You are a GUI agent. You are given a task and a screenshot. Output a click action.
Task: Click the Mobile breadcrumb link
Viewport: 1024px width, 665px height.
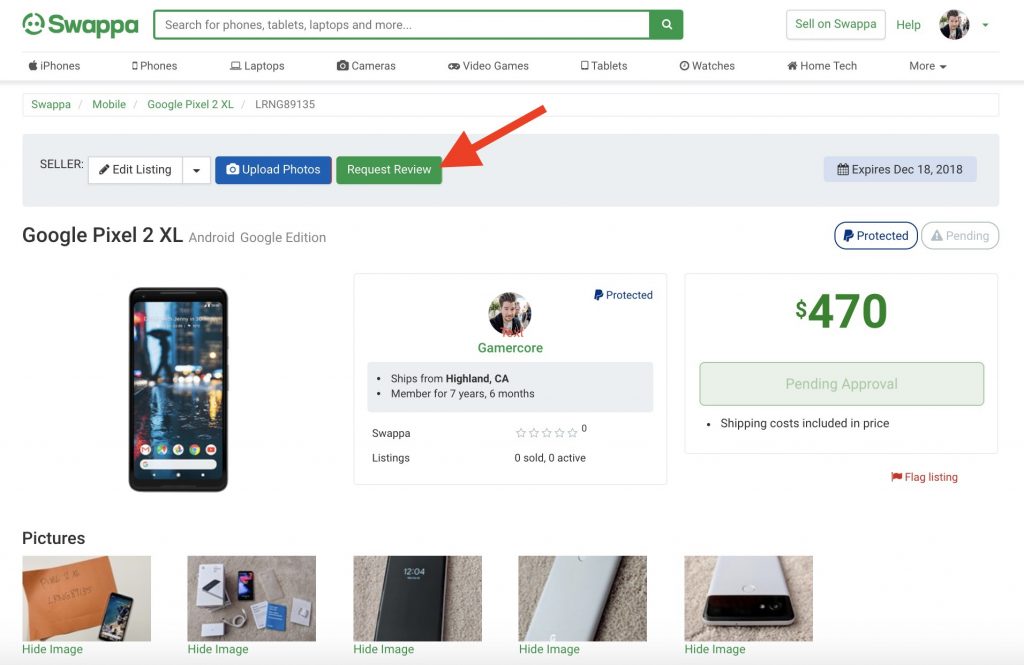tap(109, 105)
